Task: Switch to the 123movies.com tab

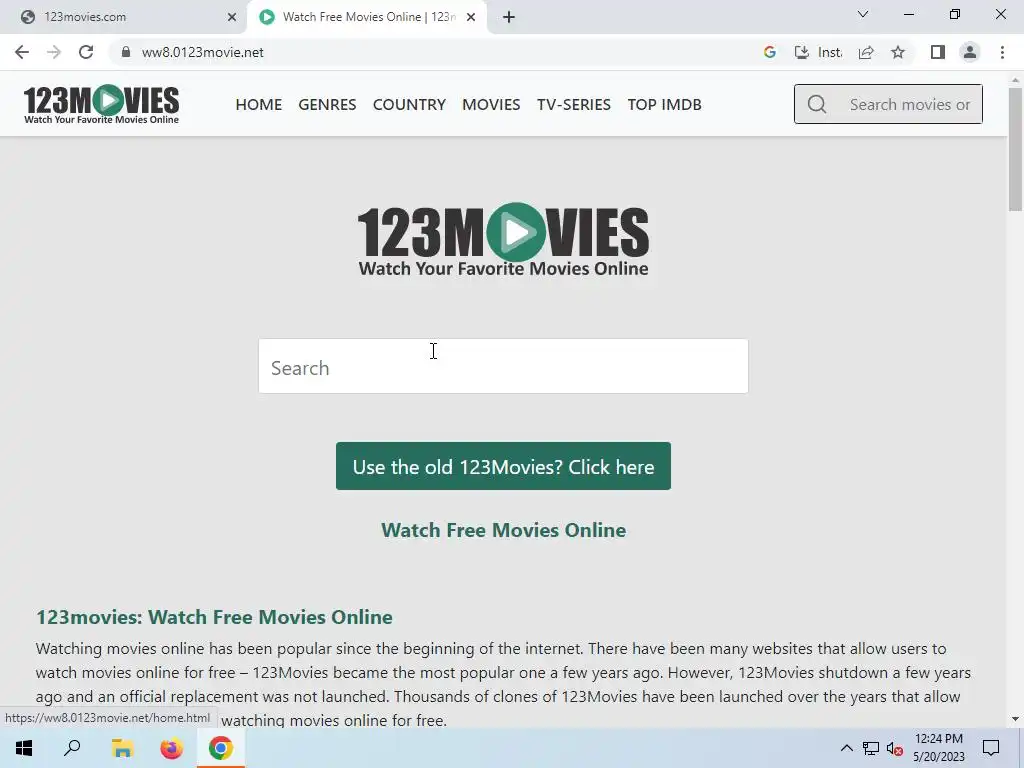Action: [x=123, y=17]
